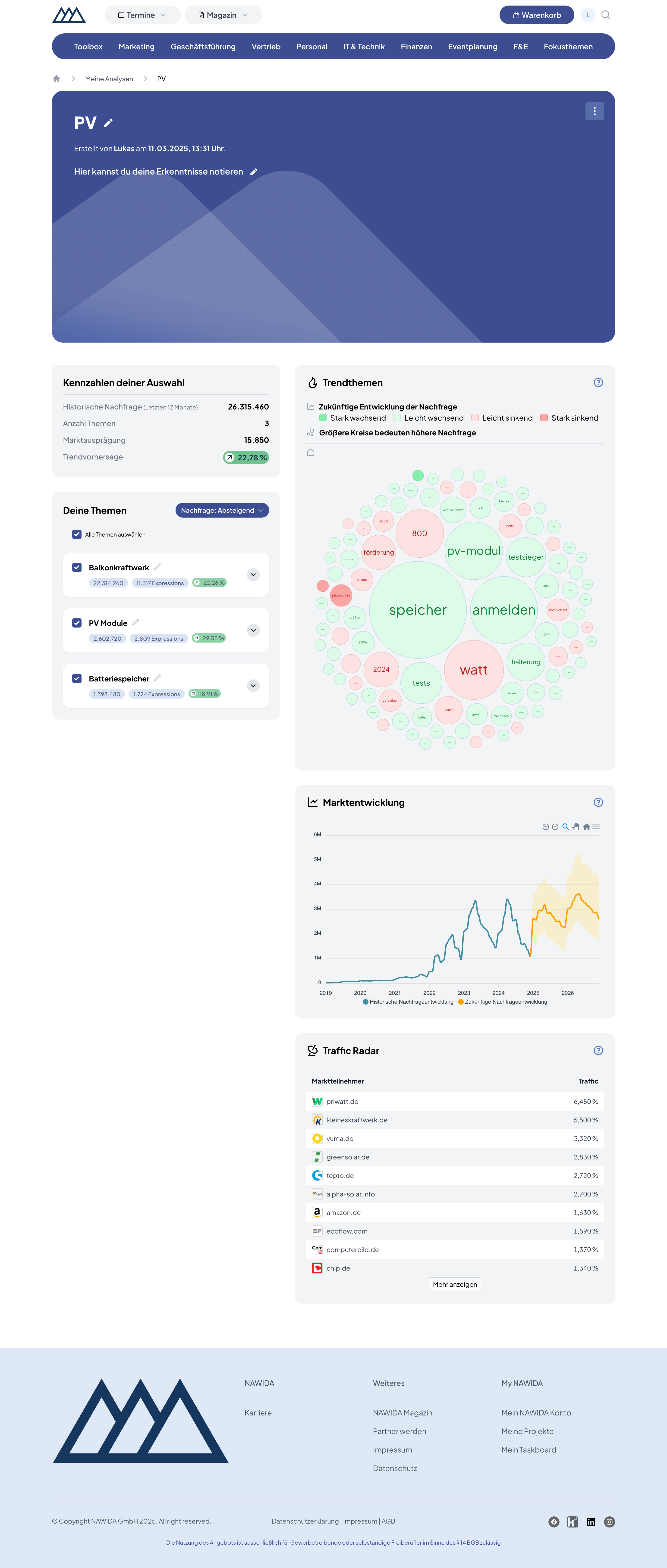The image size is (667, 1568).
Task: Click the LinkedIn icon in footer
Action: click(591, 1522)
